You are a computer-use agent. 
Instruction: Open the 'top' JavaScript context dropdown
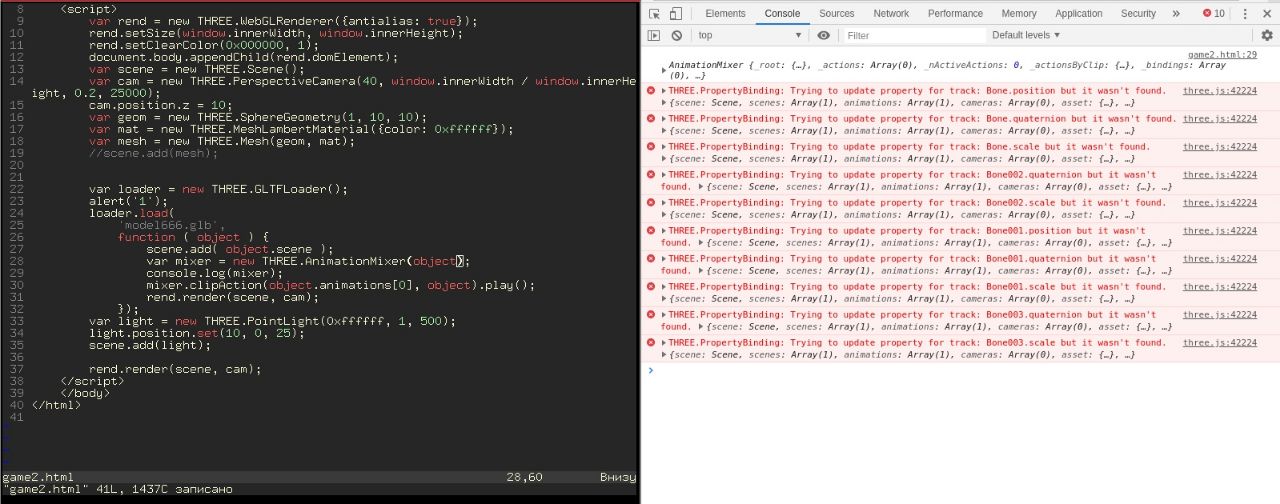click(x=750, y=35)
